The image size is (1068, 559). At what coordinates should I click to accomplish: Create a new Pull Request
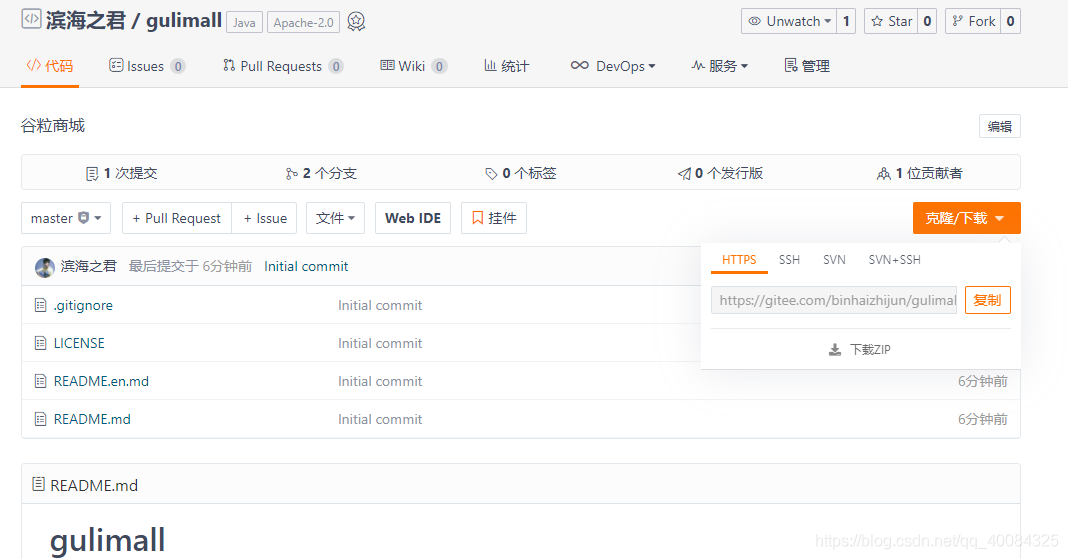pyautogui.click(x=177, y=218)
